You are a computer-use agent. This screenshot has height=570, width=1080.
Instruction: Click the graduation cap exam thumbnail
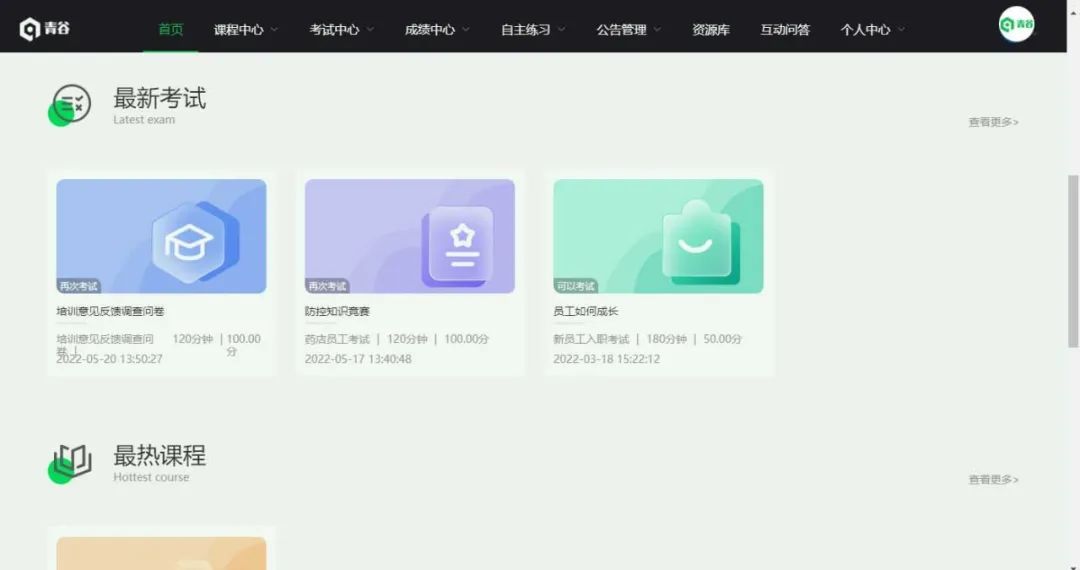[x=161, y=236]
